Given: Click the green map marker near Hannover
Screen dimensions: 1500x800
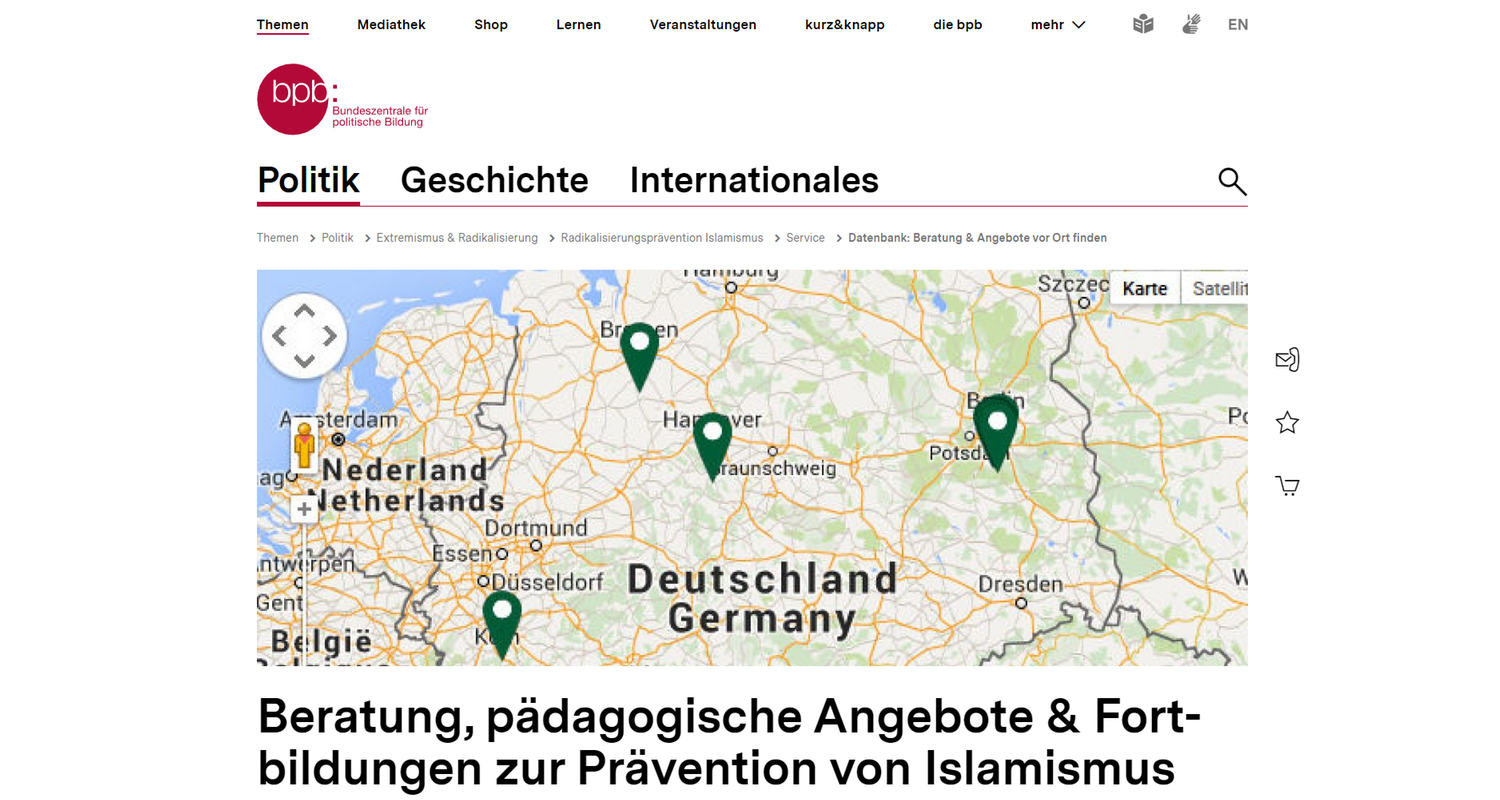Looking at the screenshot, I should coord(712,442).
